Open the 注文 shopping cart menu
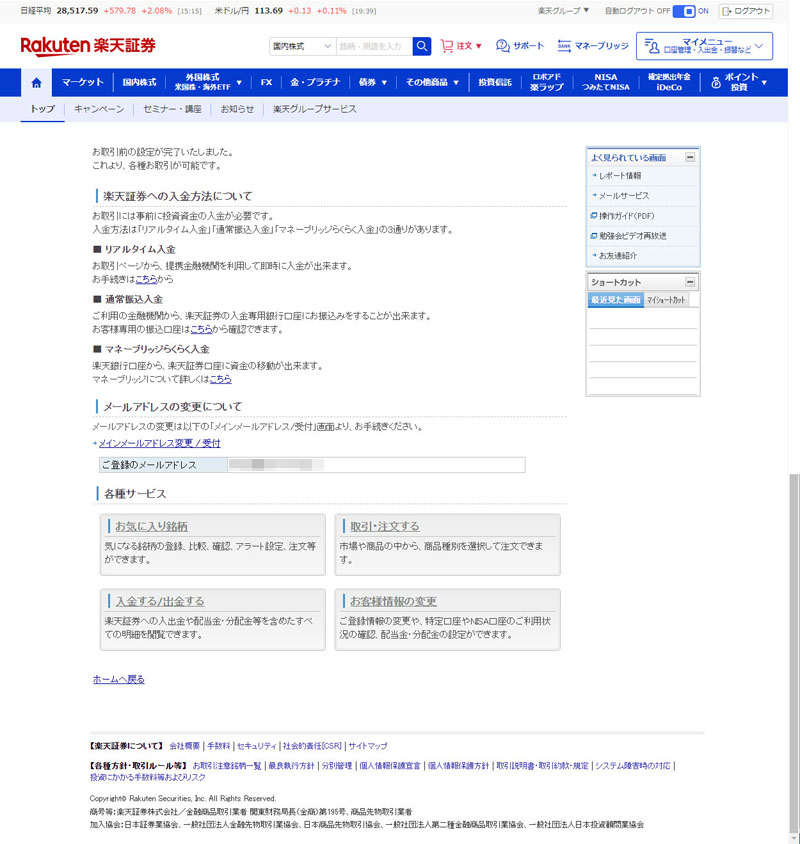 pyautogui.click(x=461, y=46)
